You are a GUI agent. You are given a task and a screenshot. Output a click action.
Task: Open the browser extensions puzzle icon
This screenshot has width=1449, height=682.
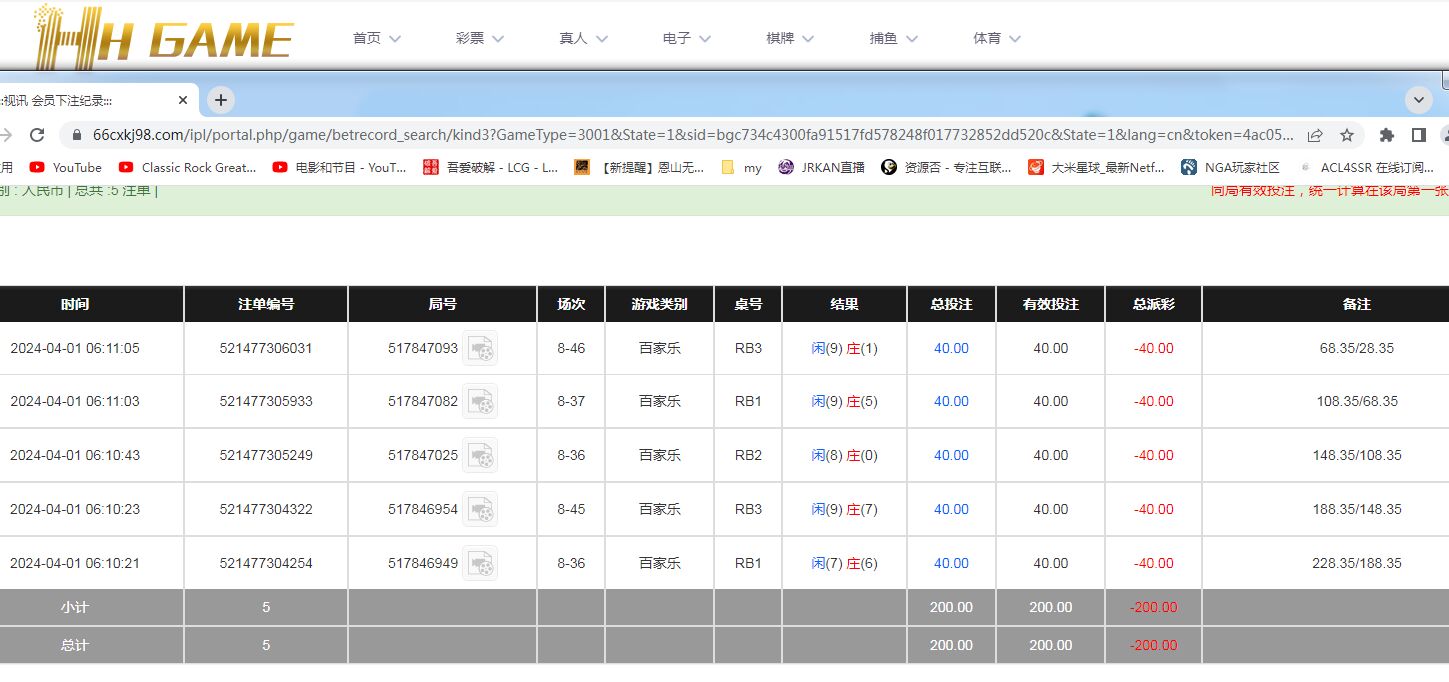pos(1386,135)
